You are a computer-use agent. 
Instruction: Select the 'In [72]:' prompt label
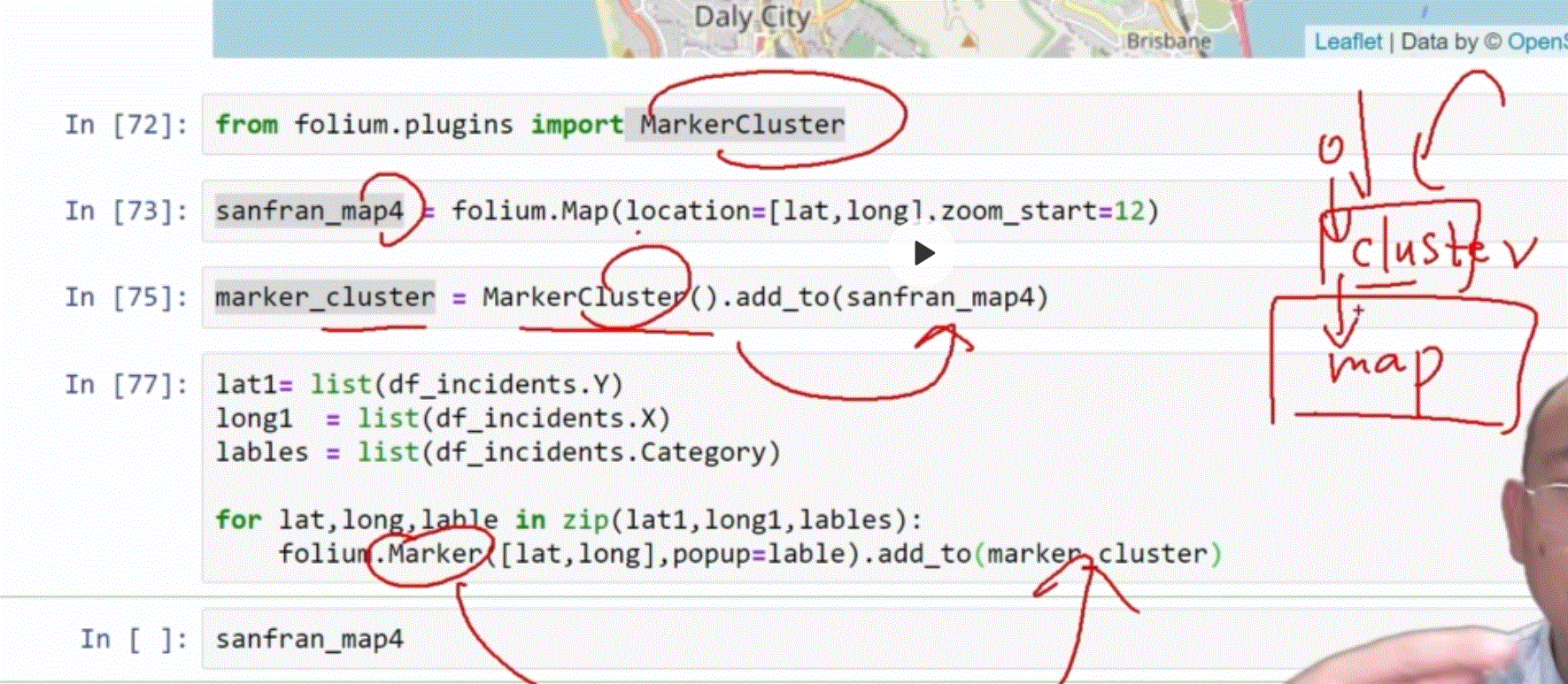(x=127, y=125)
